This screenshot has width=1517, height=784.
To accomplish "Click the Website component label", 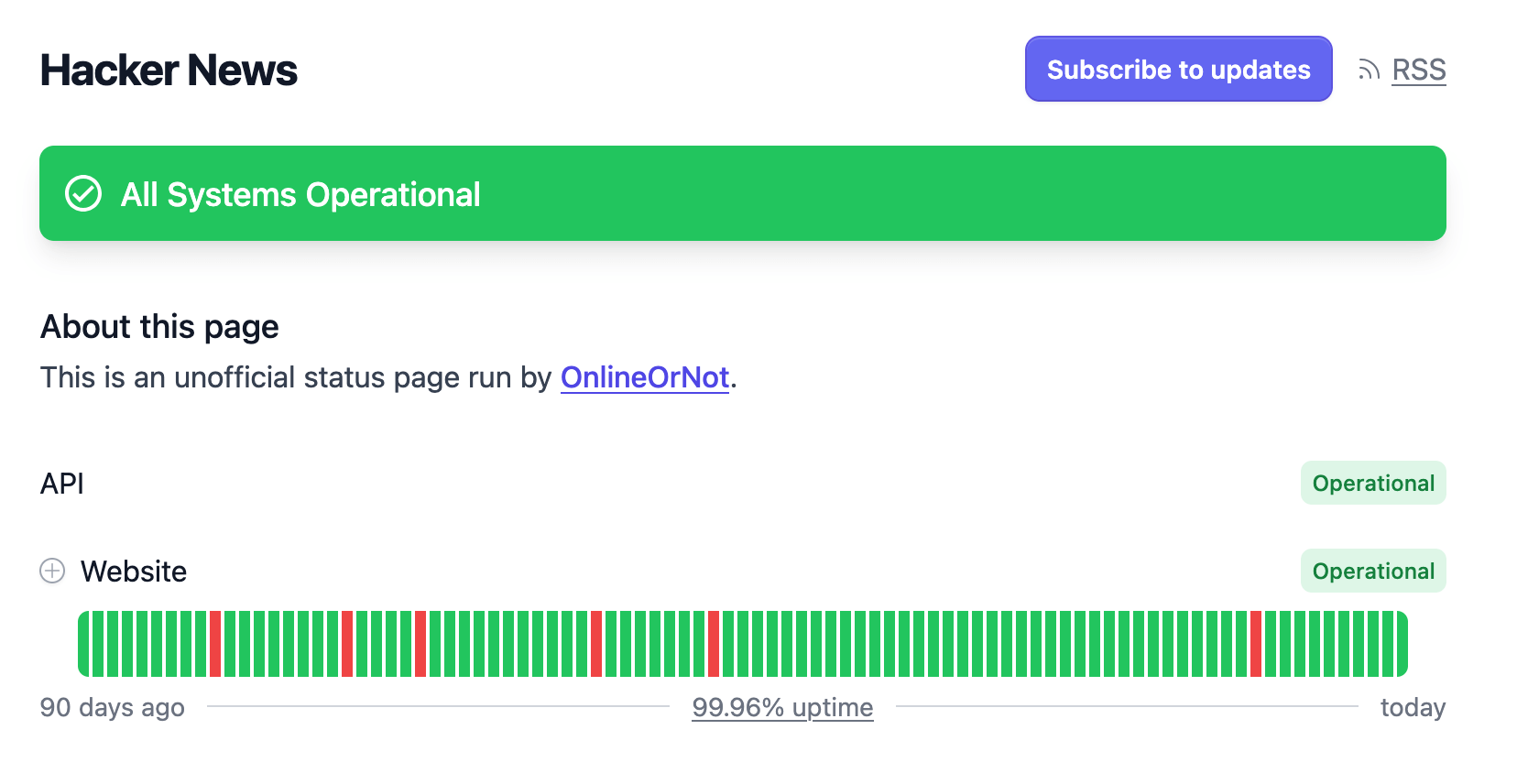I will pos(134,572).
